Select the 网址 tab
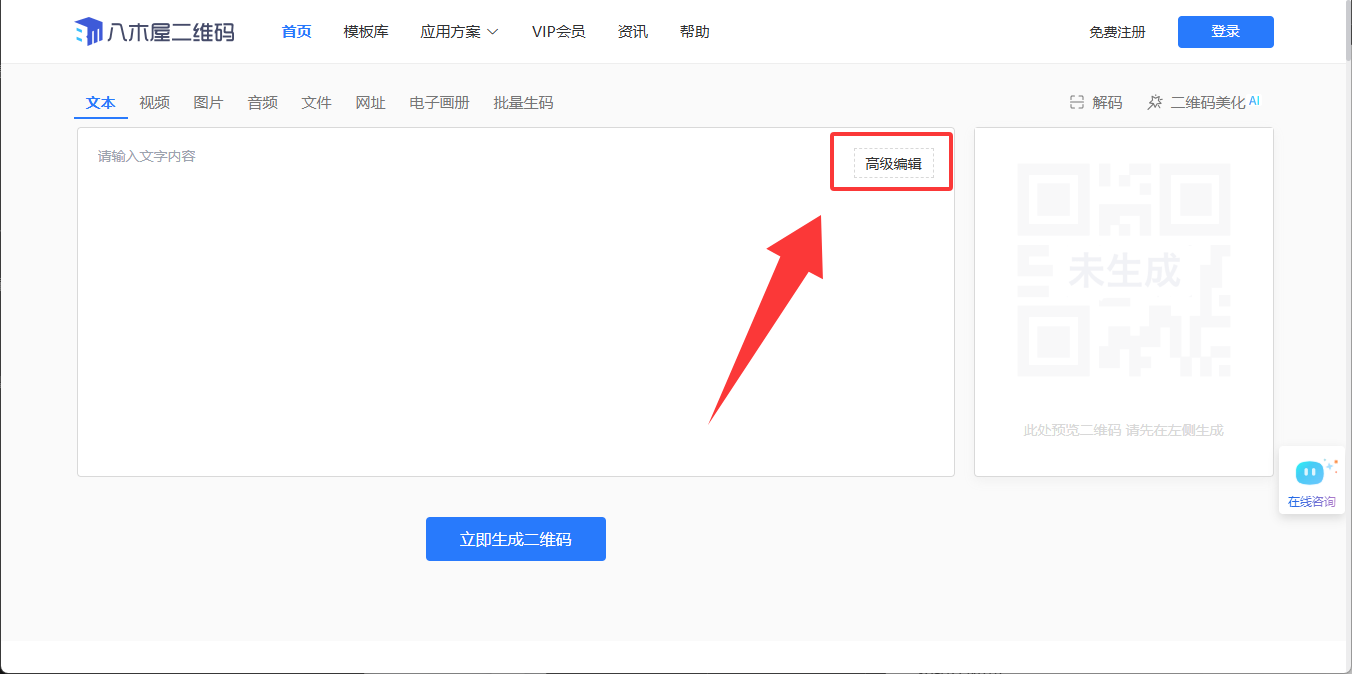1352x674 pixels. click(370, 102)
